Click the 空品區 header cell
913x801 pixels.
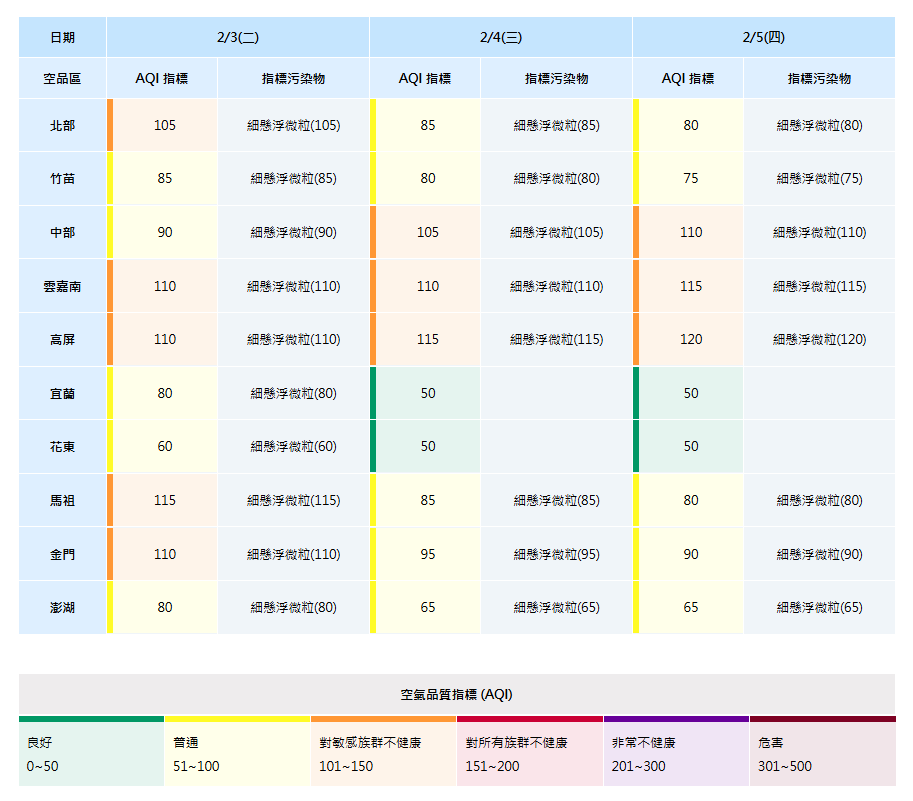tap(60, 77)
